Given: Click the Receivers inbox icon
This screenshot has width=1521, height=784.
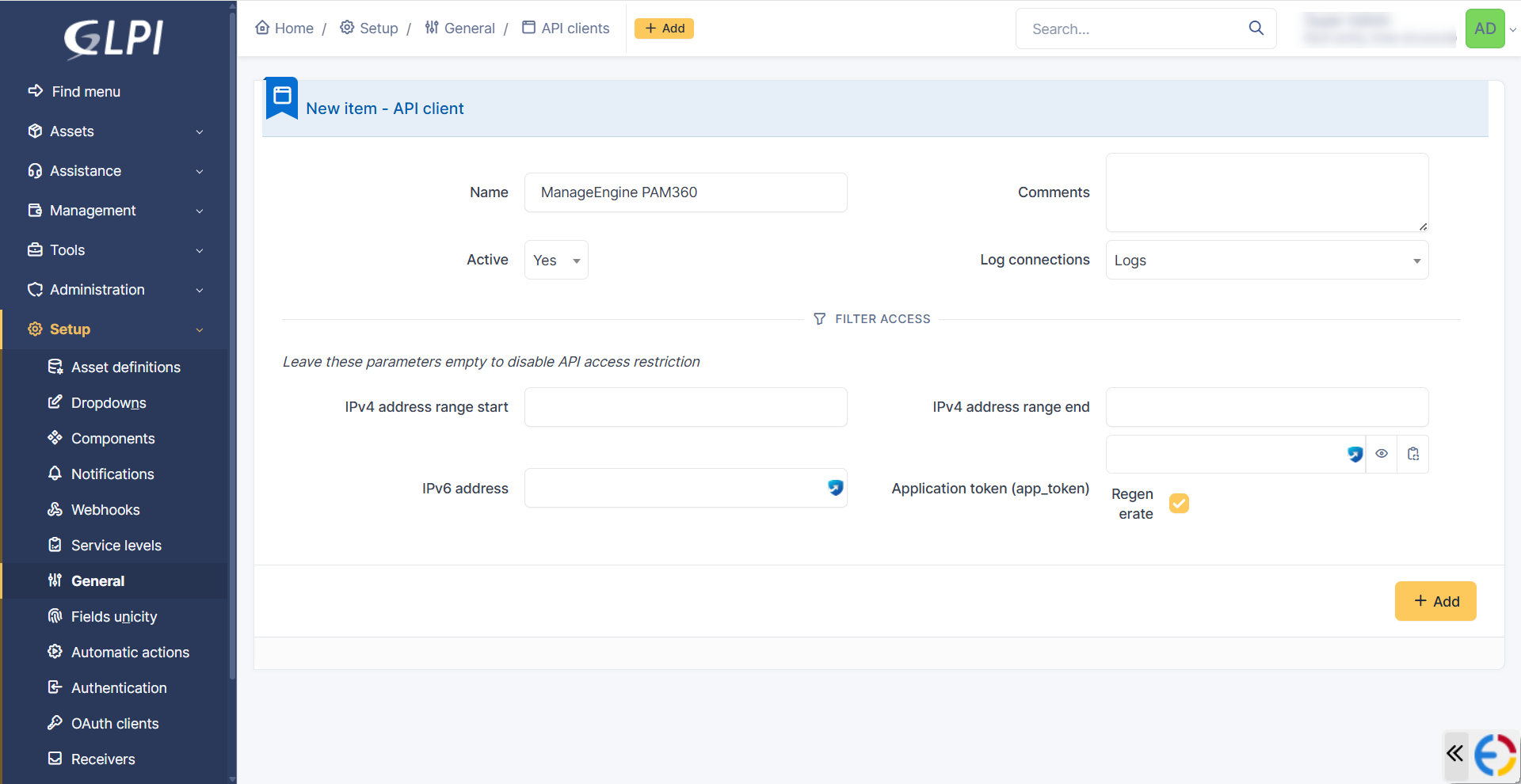Looking at the screenshot, I should pos(55,758).
